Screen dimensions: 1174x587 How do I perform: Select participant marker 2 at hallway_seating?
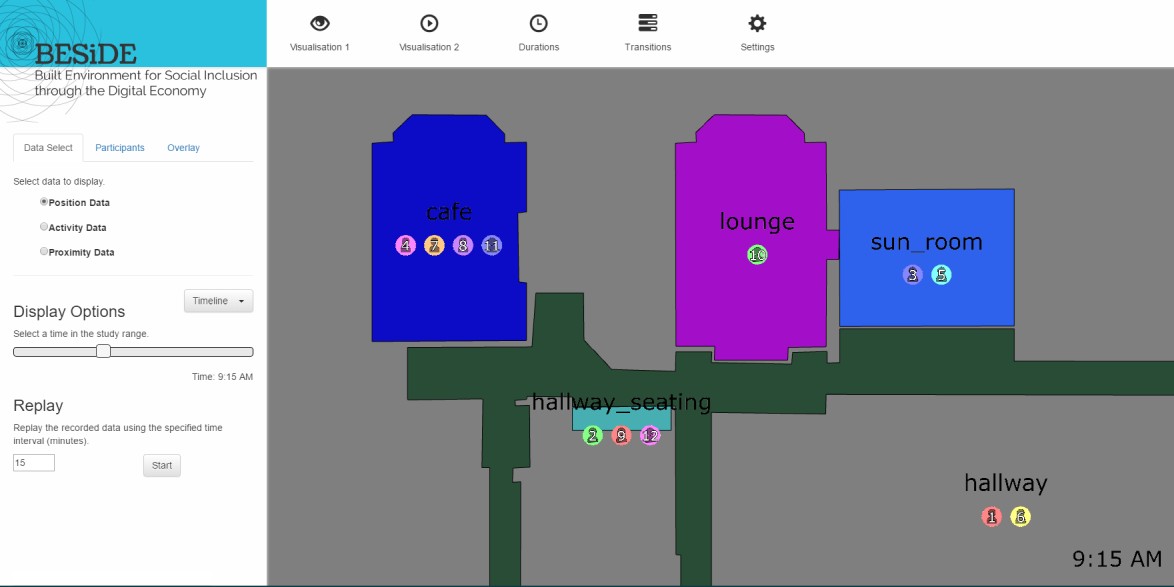(593, 436)
